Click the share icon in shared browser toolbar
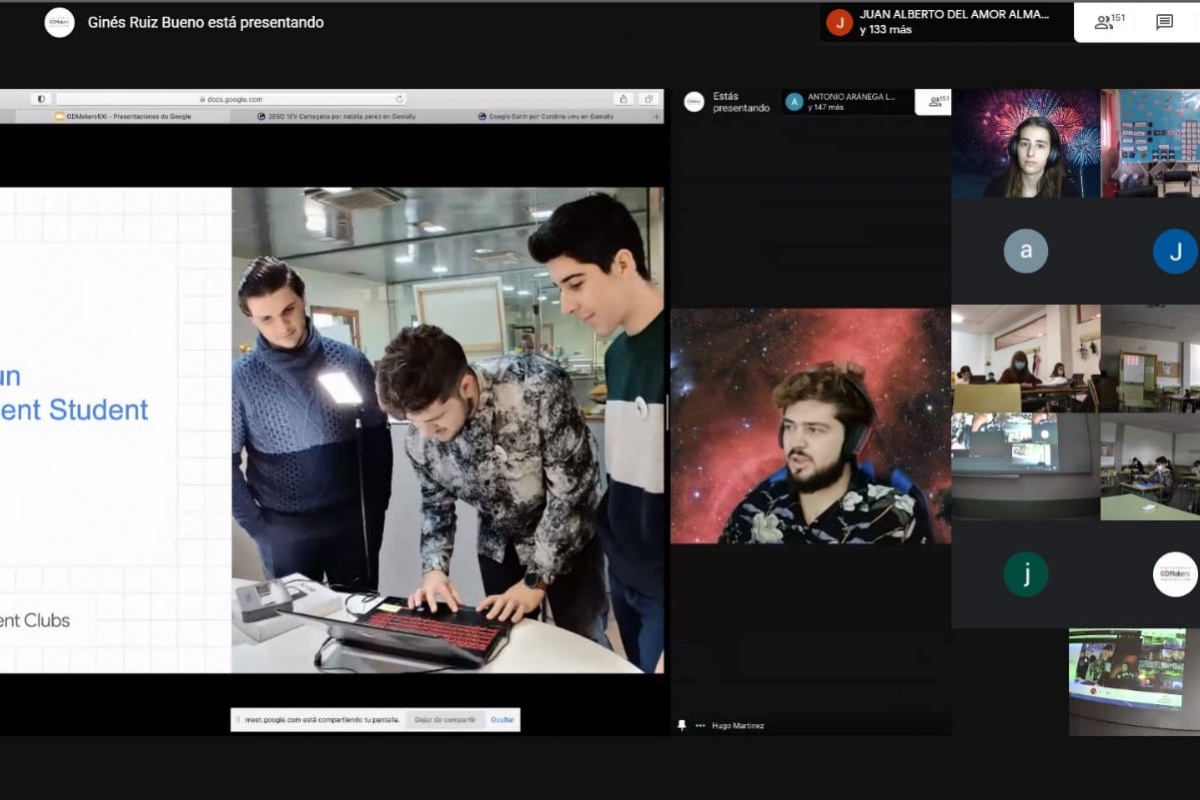The width and height of the screenshot is (1200, 800). (624, 99)
